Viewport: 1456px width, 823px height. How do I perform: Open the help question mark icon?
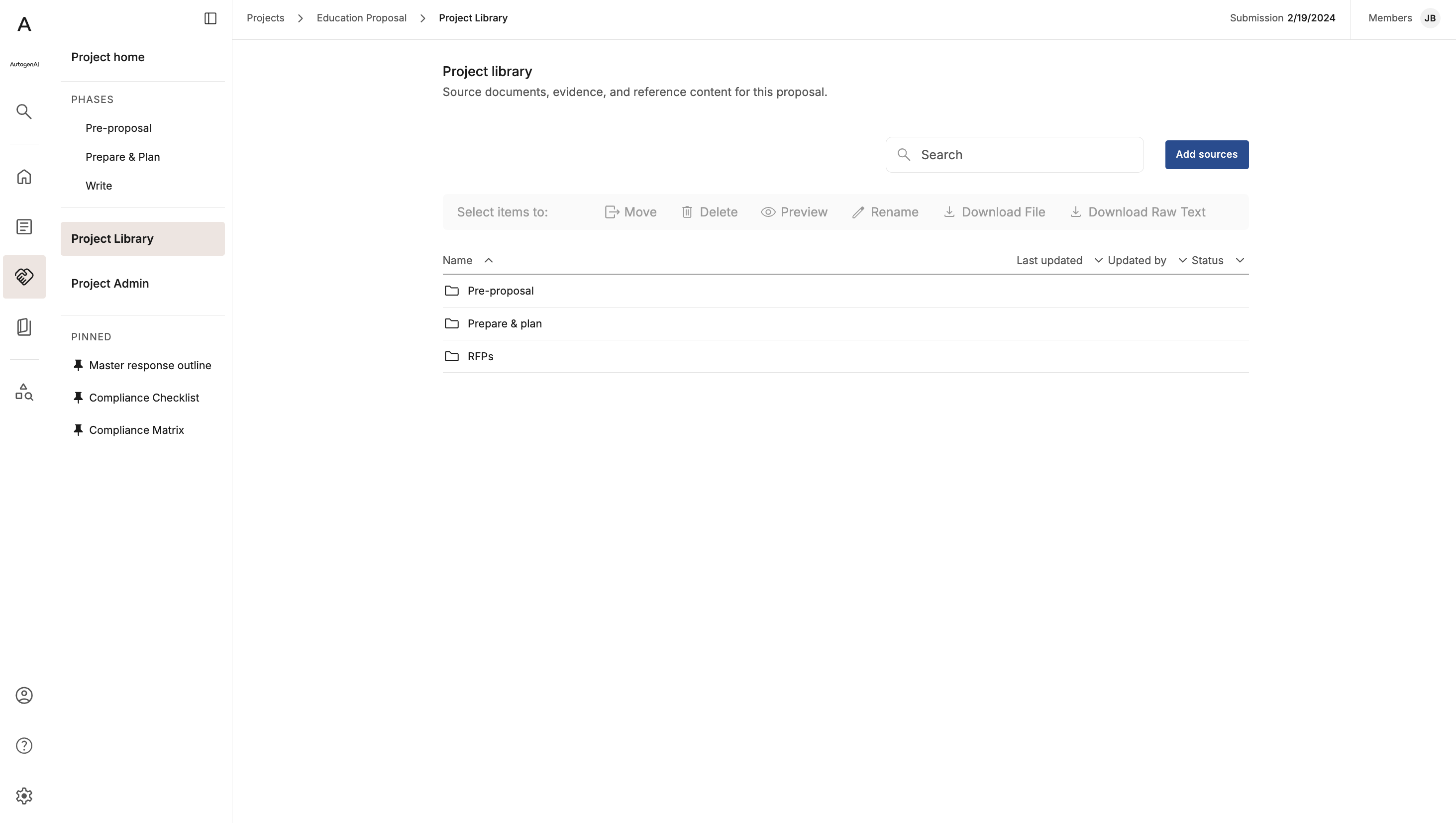point(24,745)
